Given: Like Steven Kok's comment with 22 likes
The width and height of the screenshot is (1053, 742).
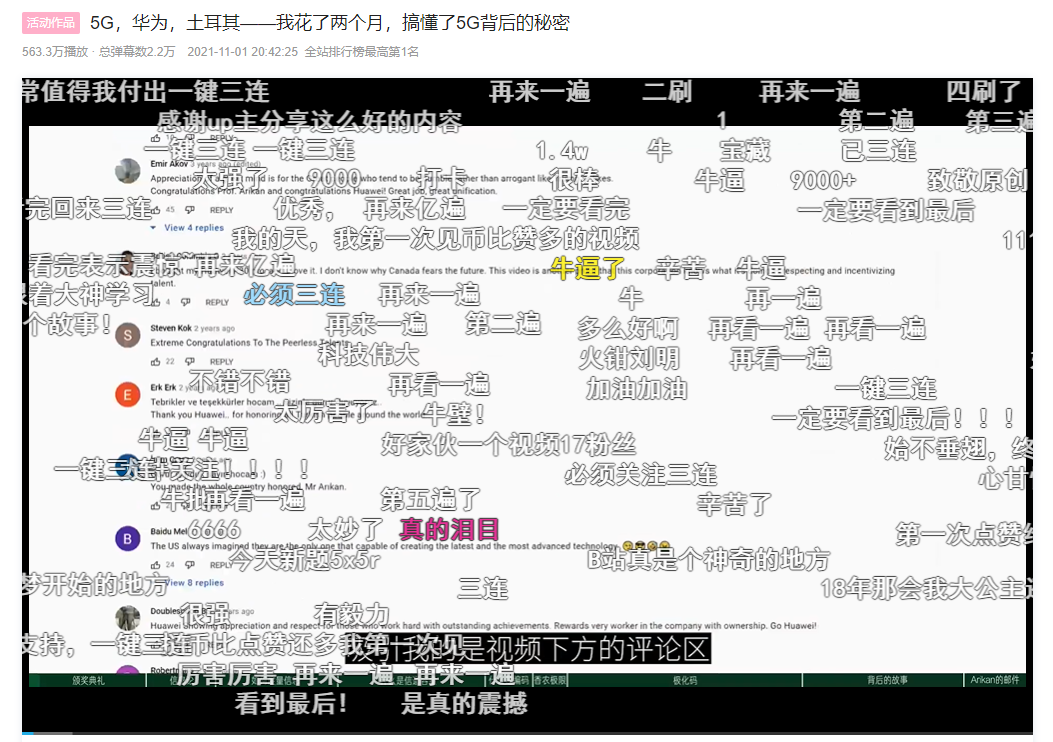Looking at the screenshot, I should (156, 361).
